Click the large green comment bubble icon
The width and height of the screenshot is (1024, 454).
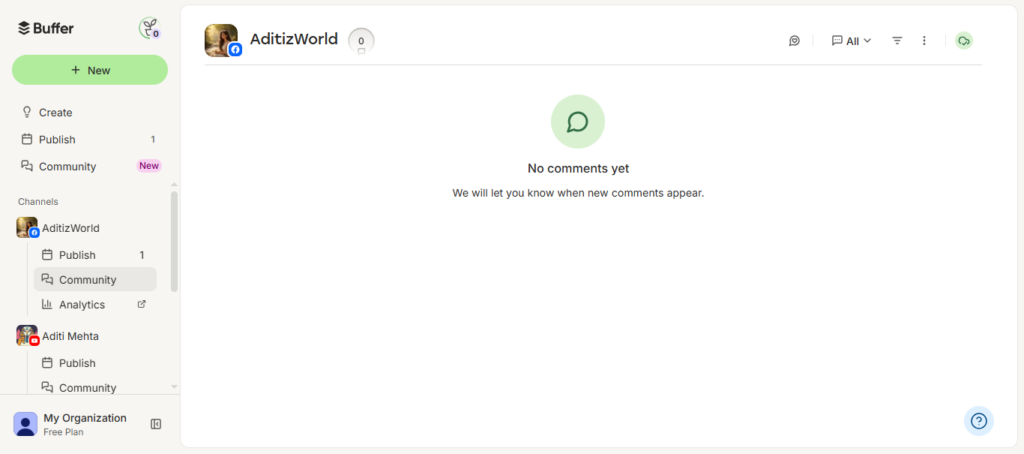[578, 122]
